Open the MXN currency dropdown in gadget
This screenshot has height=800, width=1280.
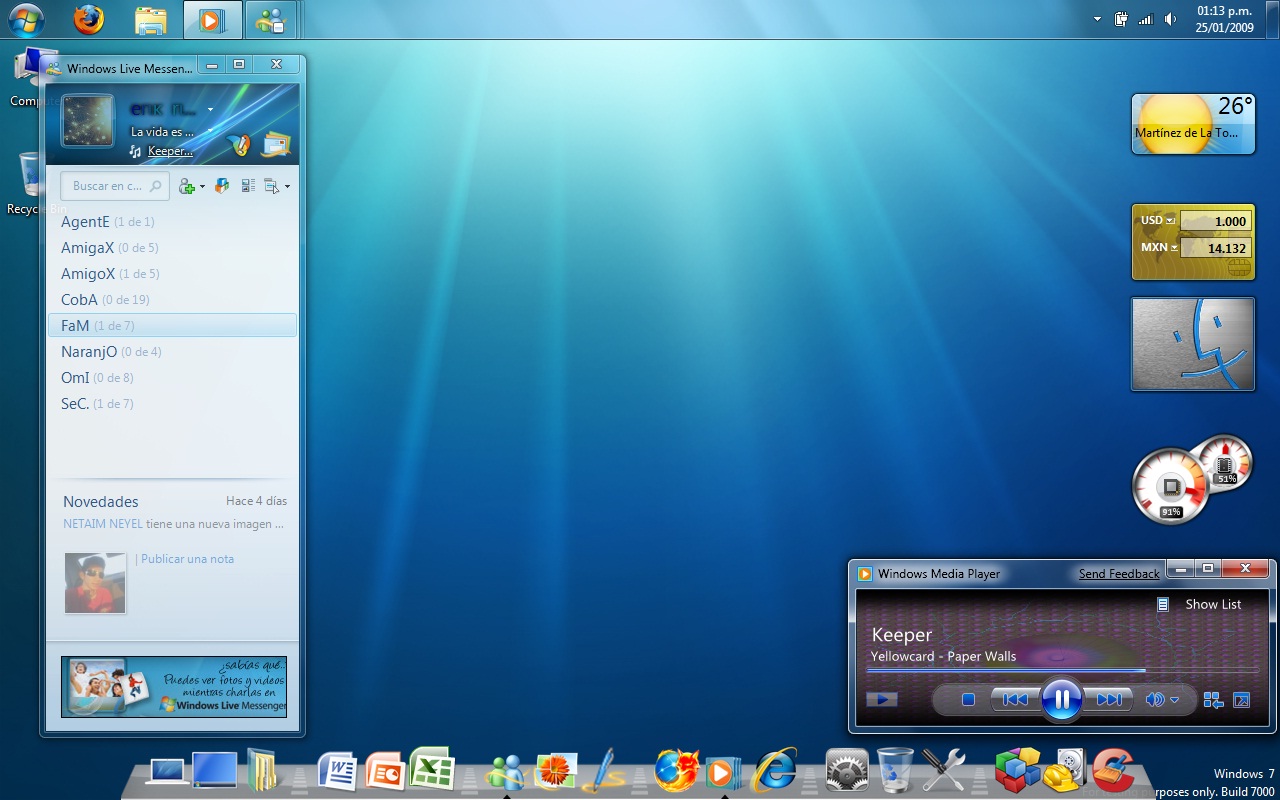(x=1175, y=248)
